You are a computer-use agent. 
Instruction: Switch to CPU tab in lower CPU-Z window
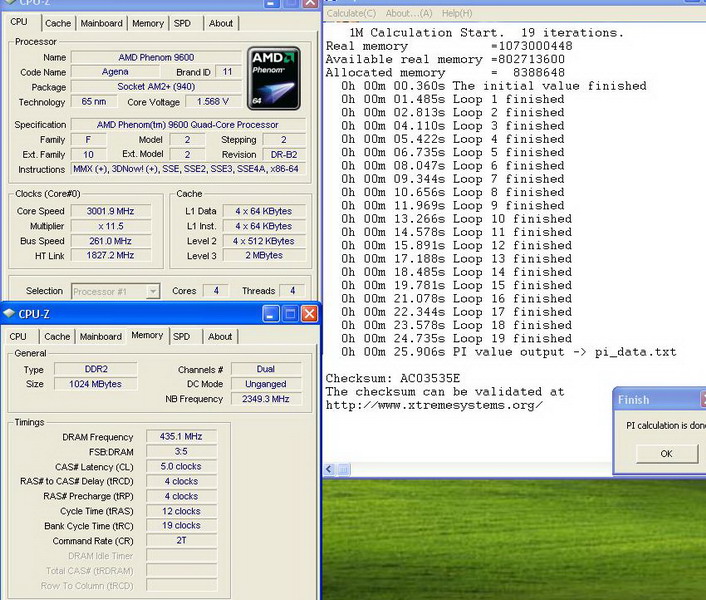point(18,336)
